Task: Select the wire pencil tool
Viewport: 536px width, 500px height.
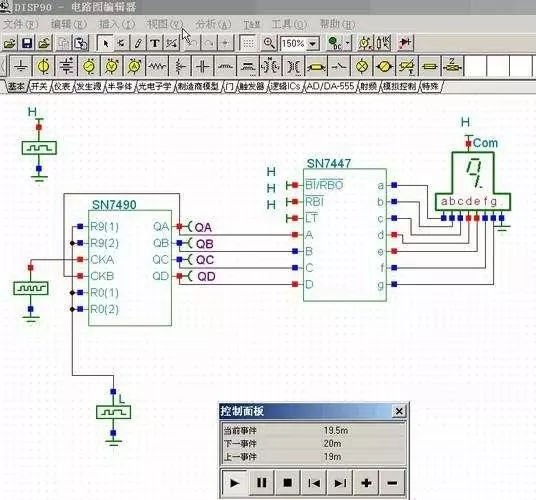Action: click(x=138, y=43)
